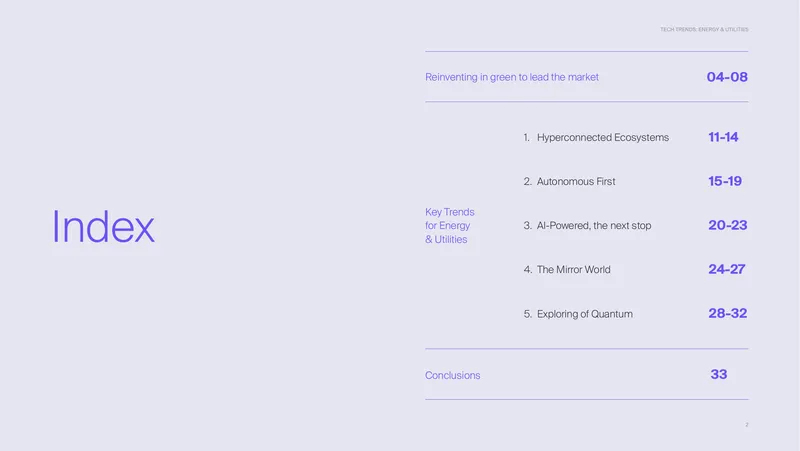Image resolution: width=800 pixels, height=451 pixels.
Task: Click the slide page number at bottom right
Action: point(746,424)
